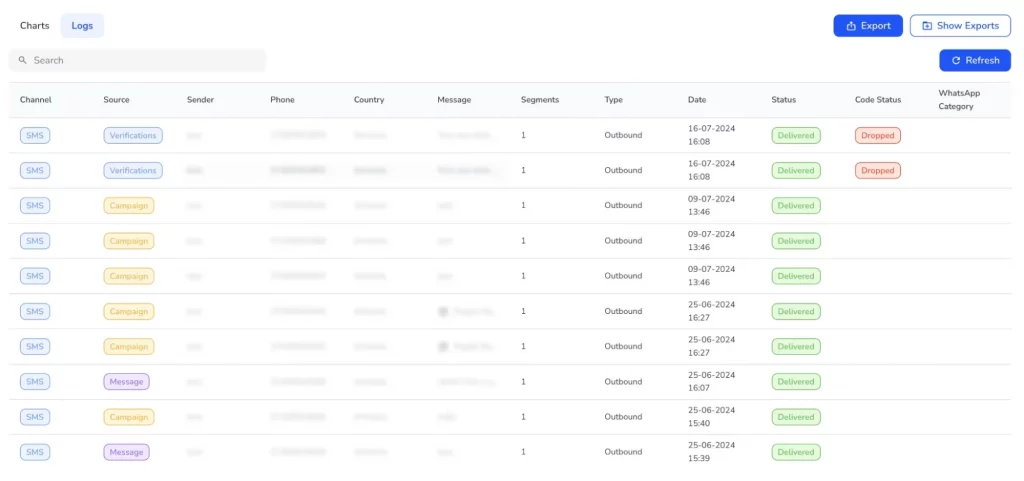Click the Delivered badge in the 15:40 row
Viewport: 1024px width, 481px height.
click(x=796, y=417)
